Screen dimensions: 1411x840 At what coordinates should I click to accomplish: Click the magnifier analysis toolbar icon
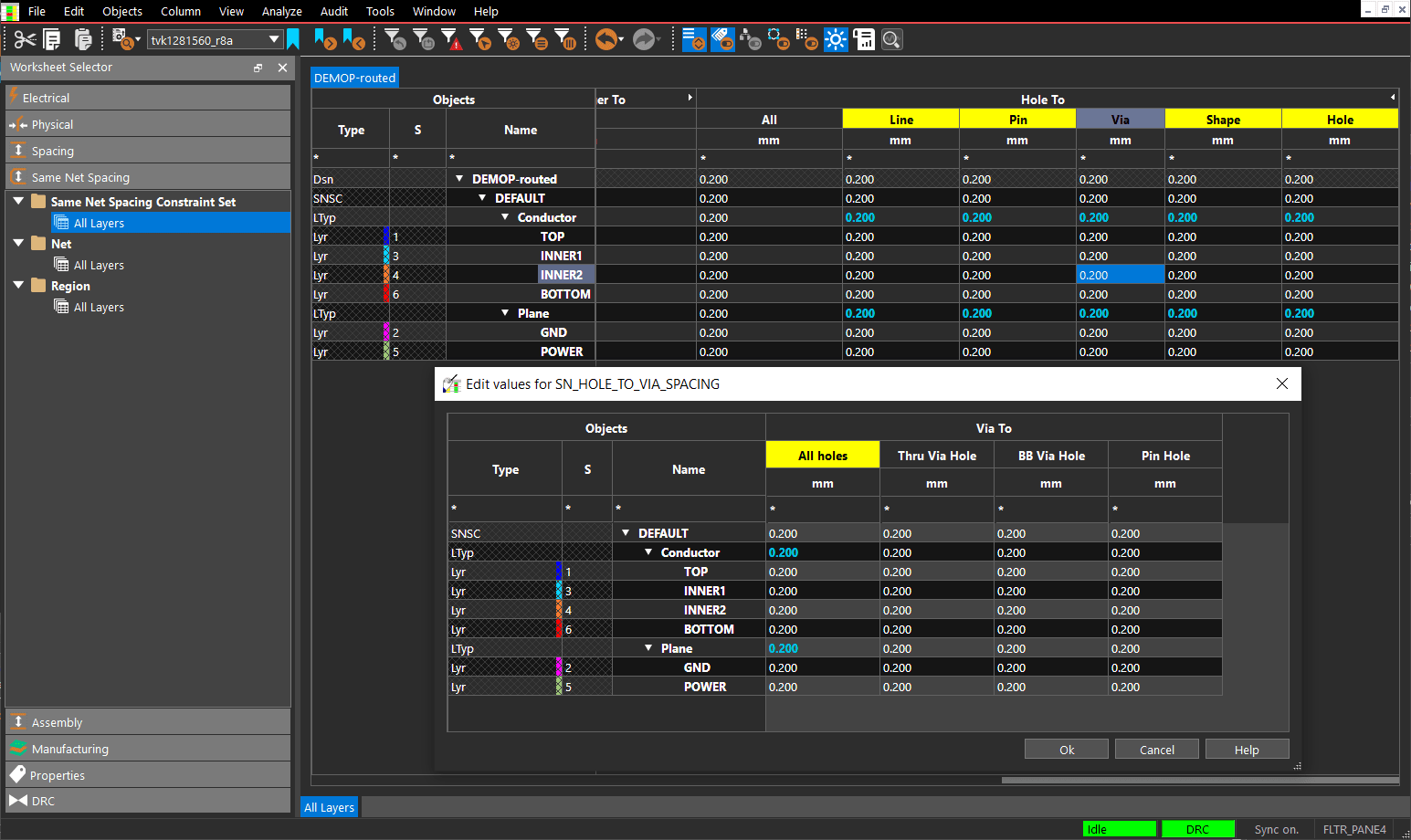892,39
